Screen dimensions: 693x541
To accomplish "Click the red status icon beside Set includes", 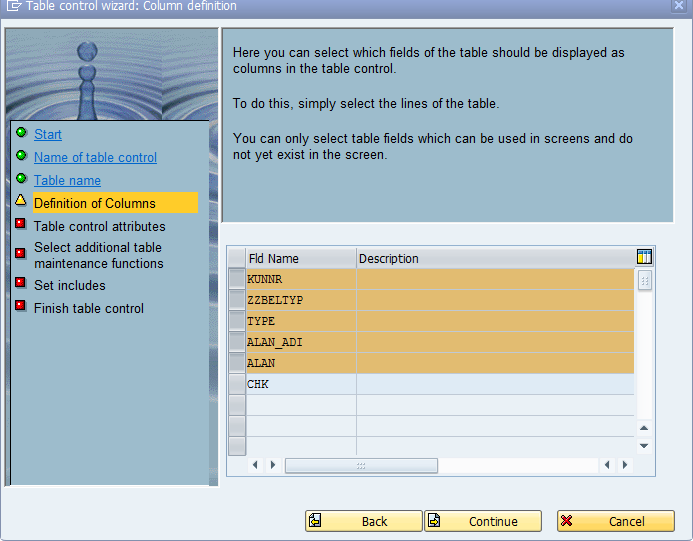I will pos(20,282).
